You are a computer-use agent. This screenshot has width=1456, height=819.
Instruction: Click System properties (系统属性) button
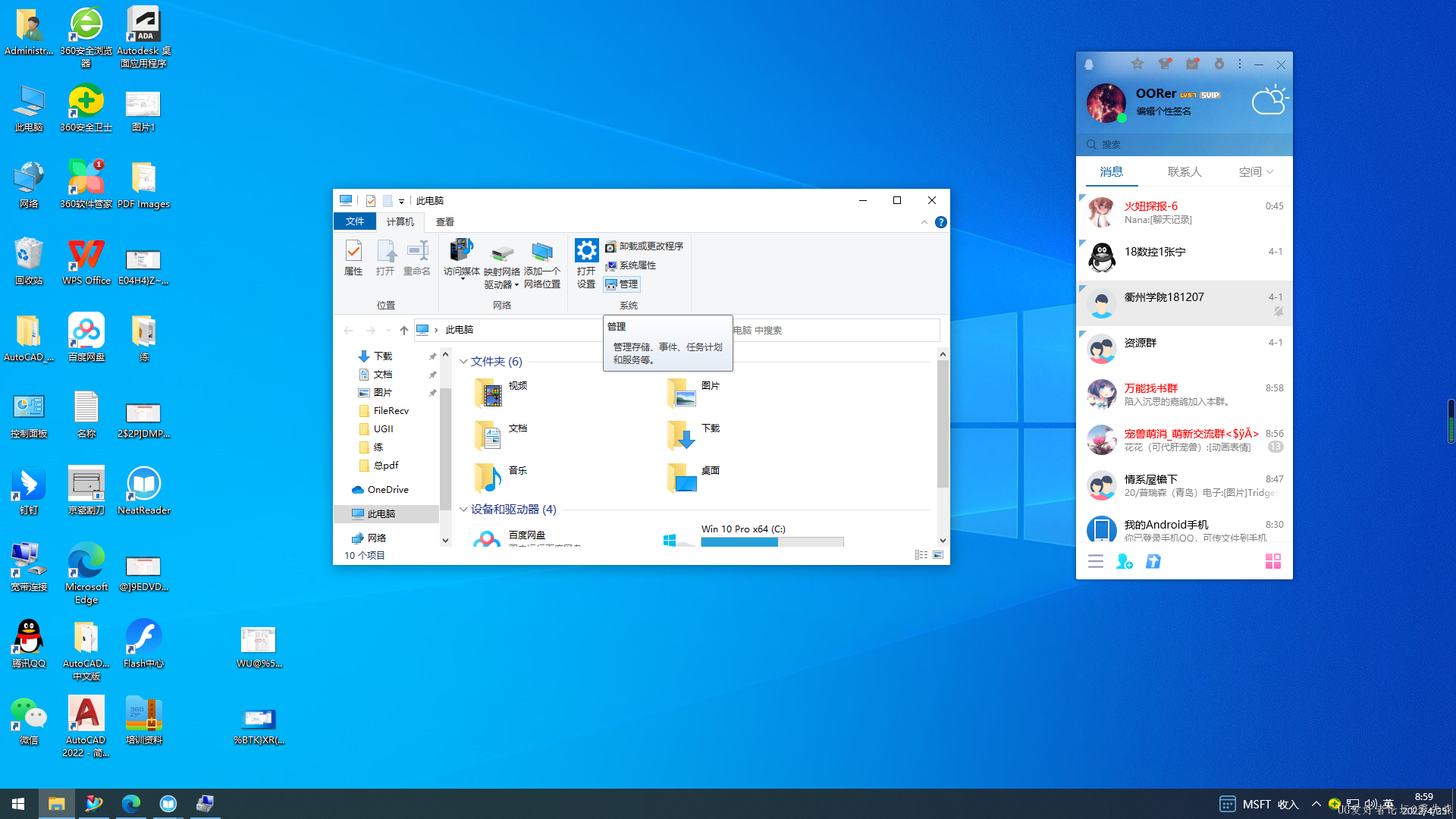click(631, 265)
